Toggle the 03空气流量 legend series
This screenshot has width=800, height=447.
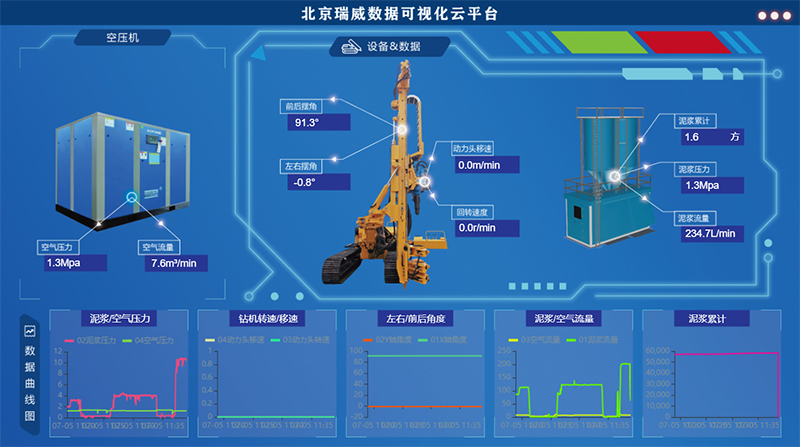point(534,340)
